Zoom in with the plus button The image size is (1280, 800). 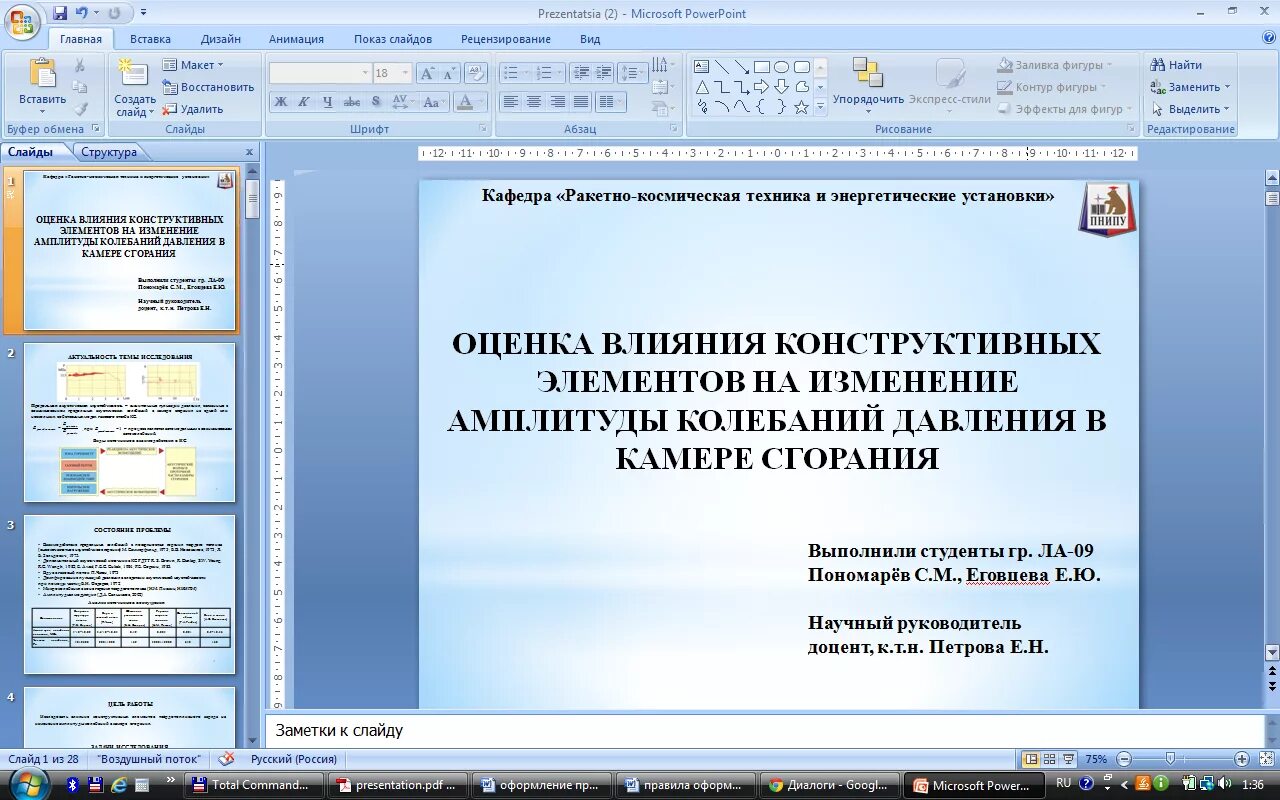pos(1241,759)
